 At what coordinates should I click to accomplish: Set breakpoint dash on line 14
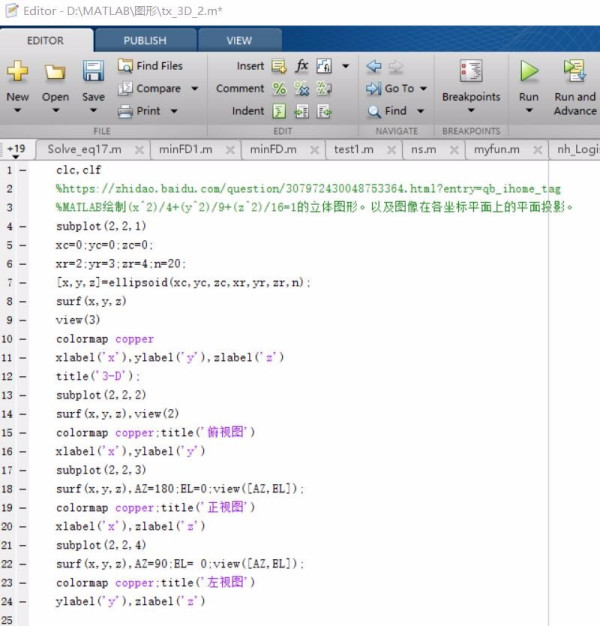(x=23, y=414)
